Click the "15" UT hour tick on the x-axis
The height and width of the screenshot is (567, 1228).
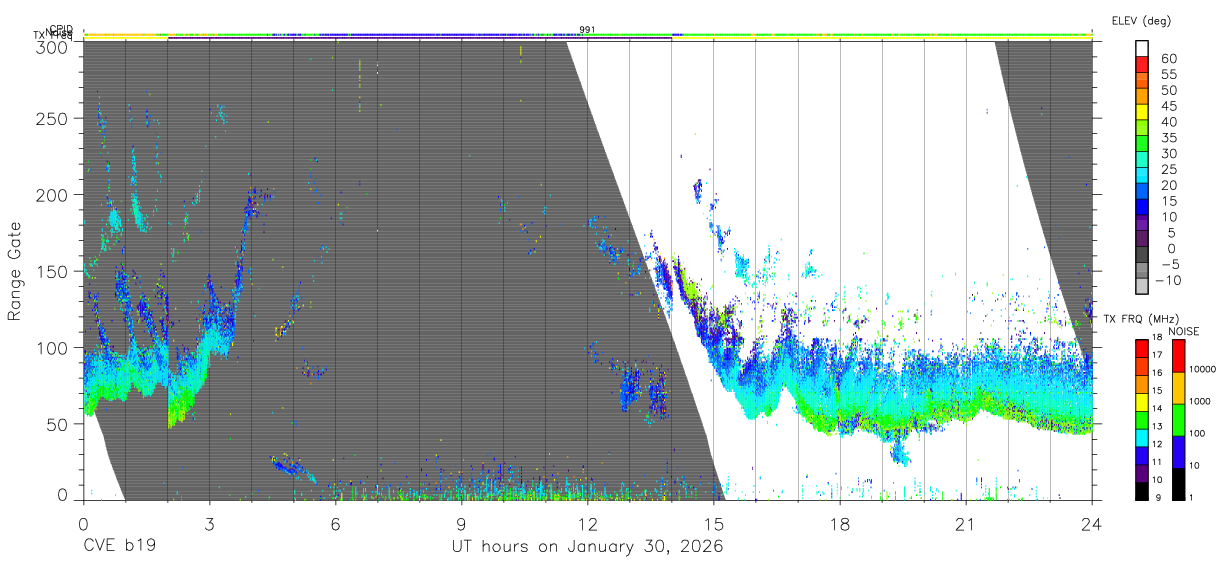[714, 523]
